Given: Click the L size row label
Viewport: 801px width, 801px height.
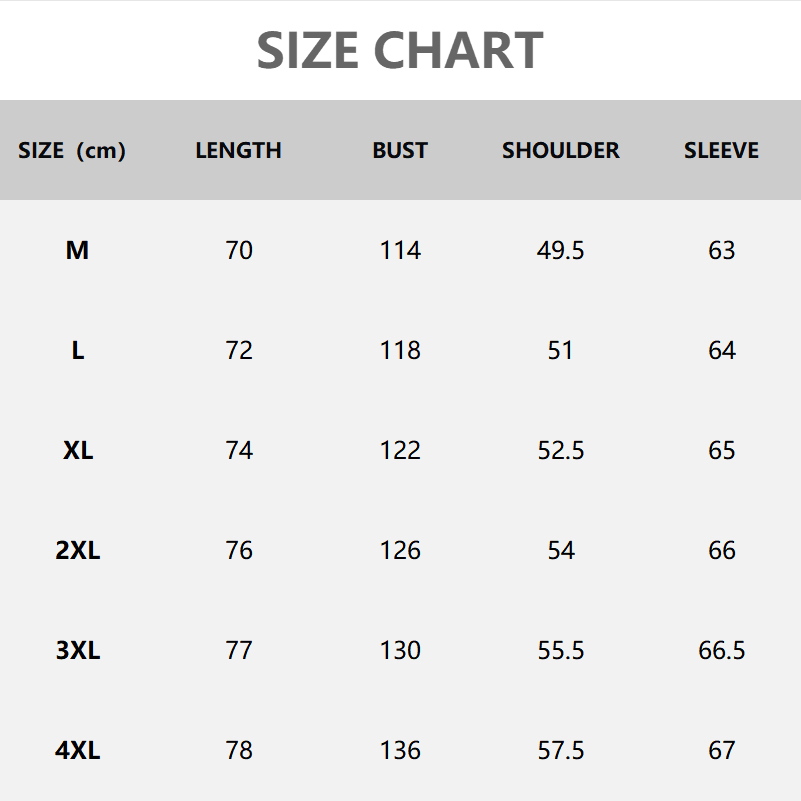Looking at the screenshot, I should [x=77, y=350].
